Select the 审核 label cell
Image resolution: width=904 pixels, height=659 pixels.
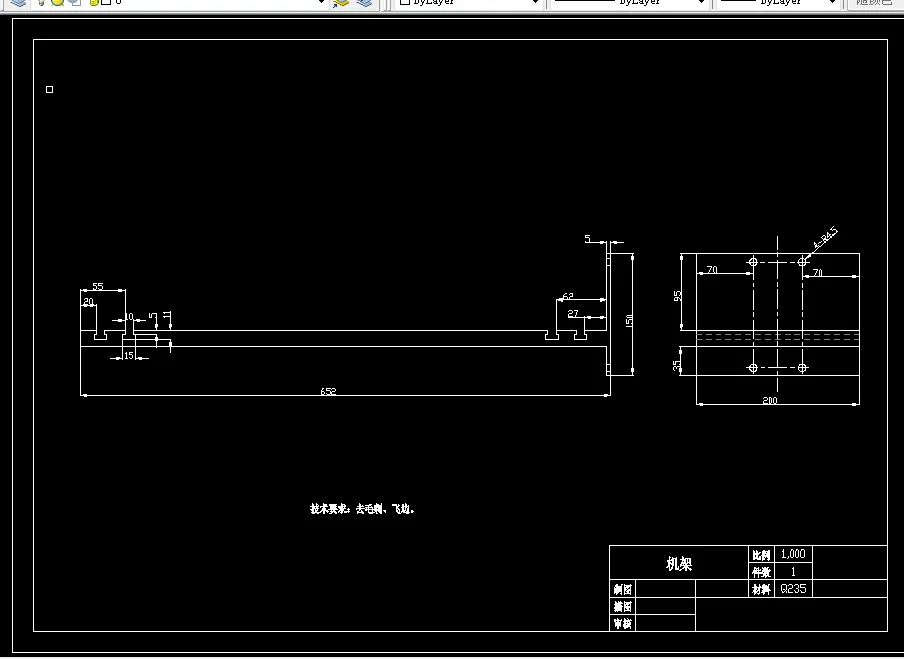point(623,623)
